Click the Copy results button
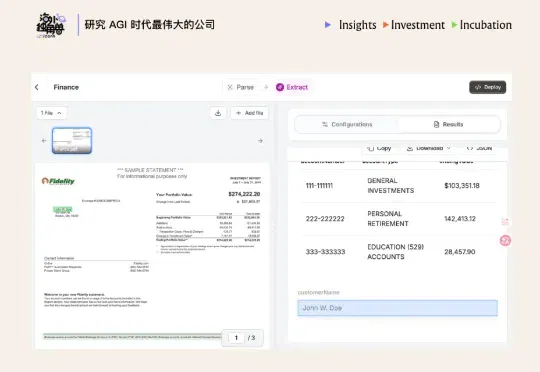This screenshot has width=540, height=372. pos(379,148)
